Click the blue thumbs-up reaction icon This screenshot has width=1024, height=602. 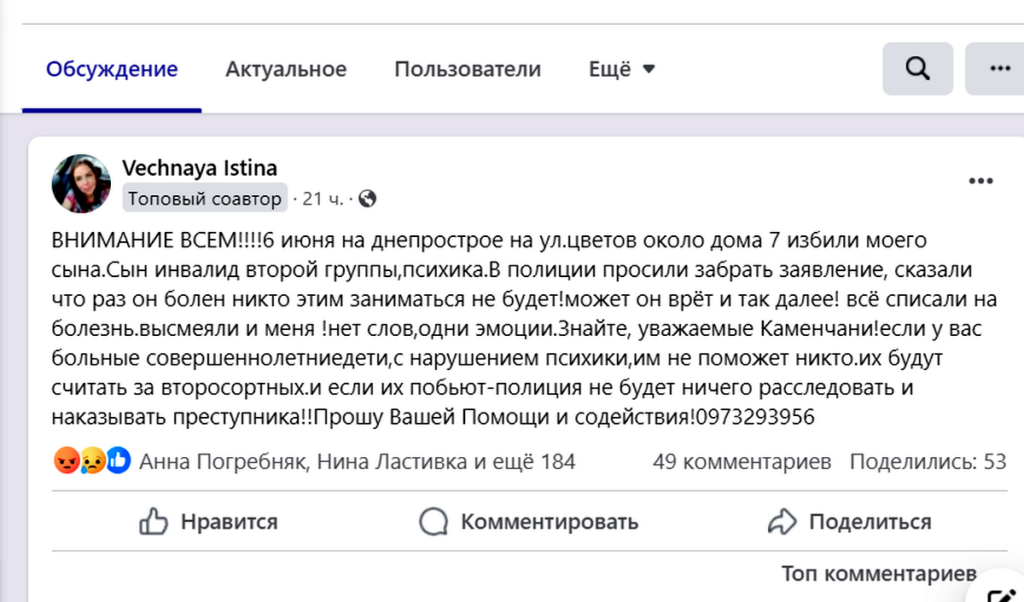click(x=118, y=461)
